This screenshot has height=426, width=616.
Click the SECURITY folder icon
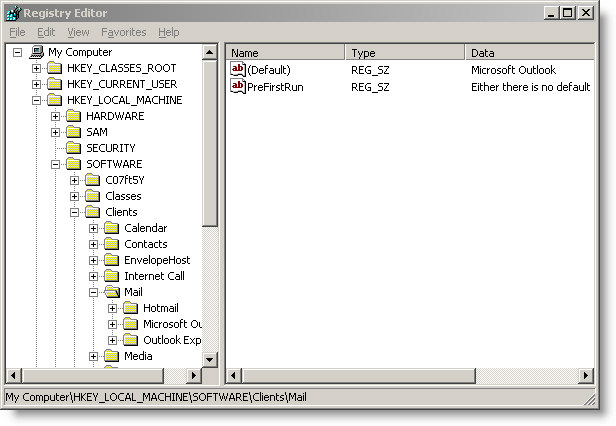(73, 148)
